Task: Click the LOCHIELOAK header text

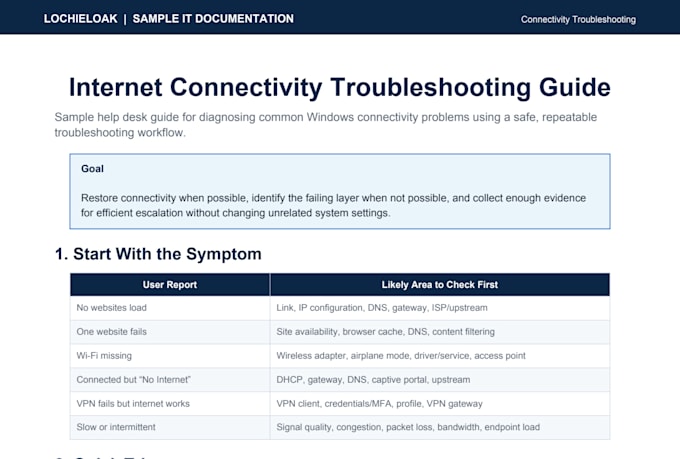Action: (x=80, y=19)
